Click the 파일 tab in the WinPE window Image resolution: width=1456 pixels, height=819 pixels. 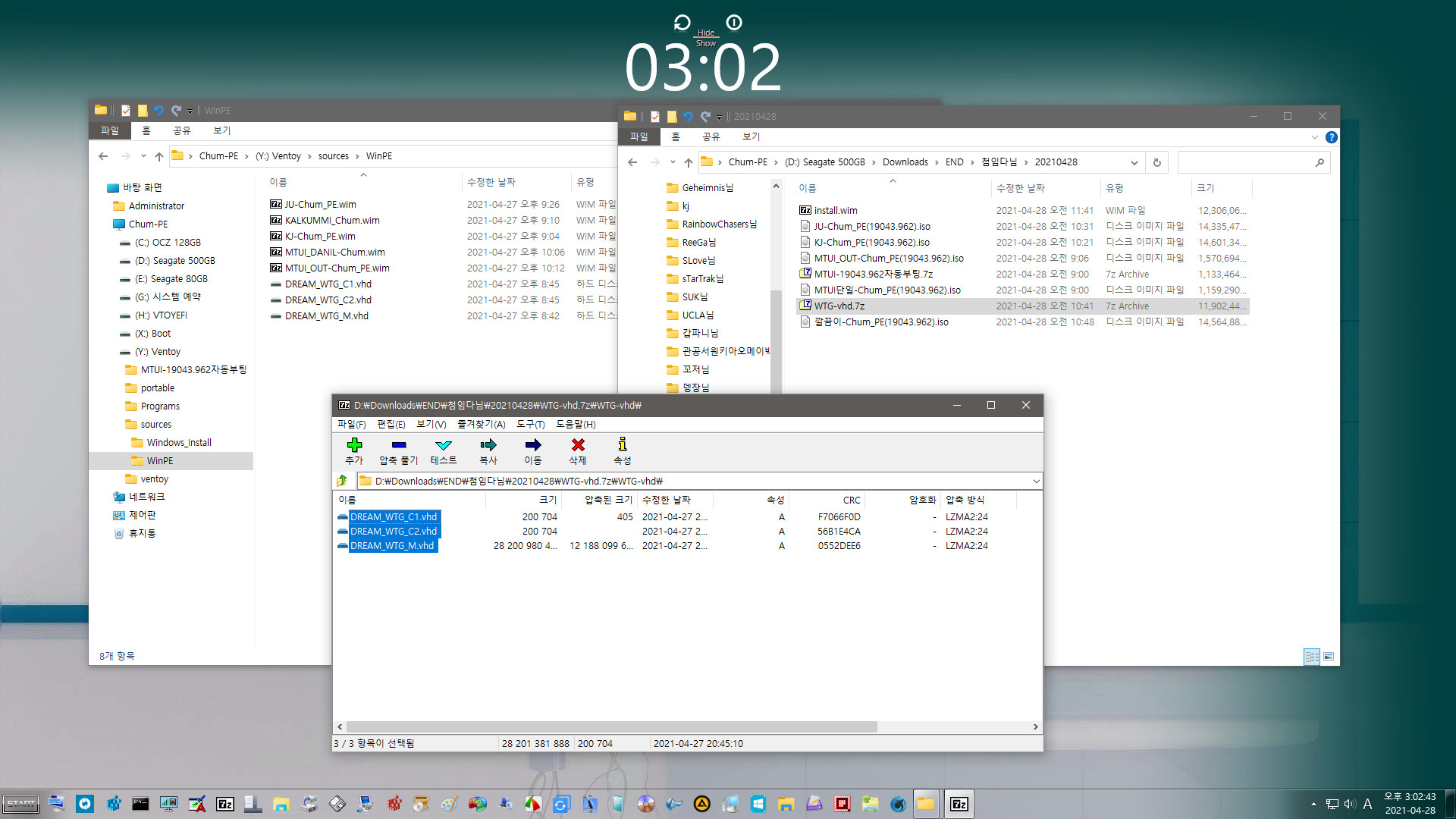tap(110, 130)
